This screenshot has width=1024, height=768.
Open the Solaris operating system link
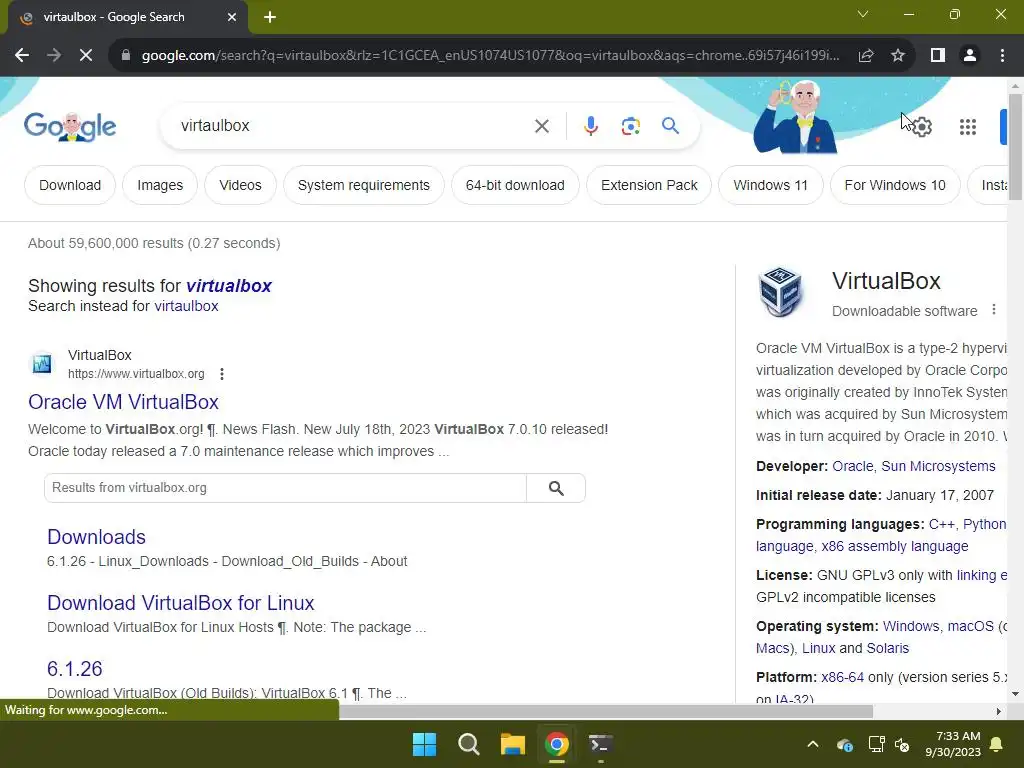(887, 648)
